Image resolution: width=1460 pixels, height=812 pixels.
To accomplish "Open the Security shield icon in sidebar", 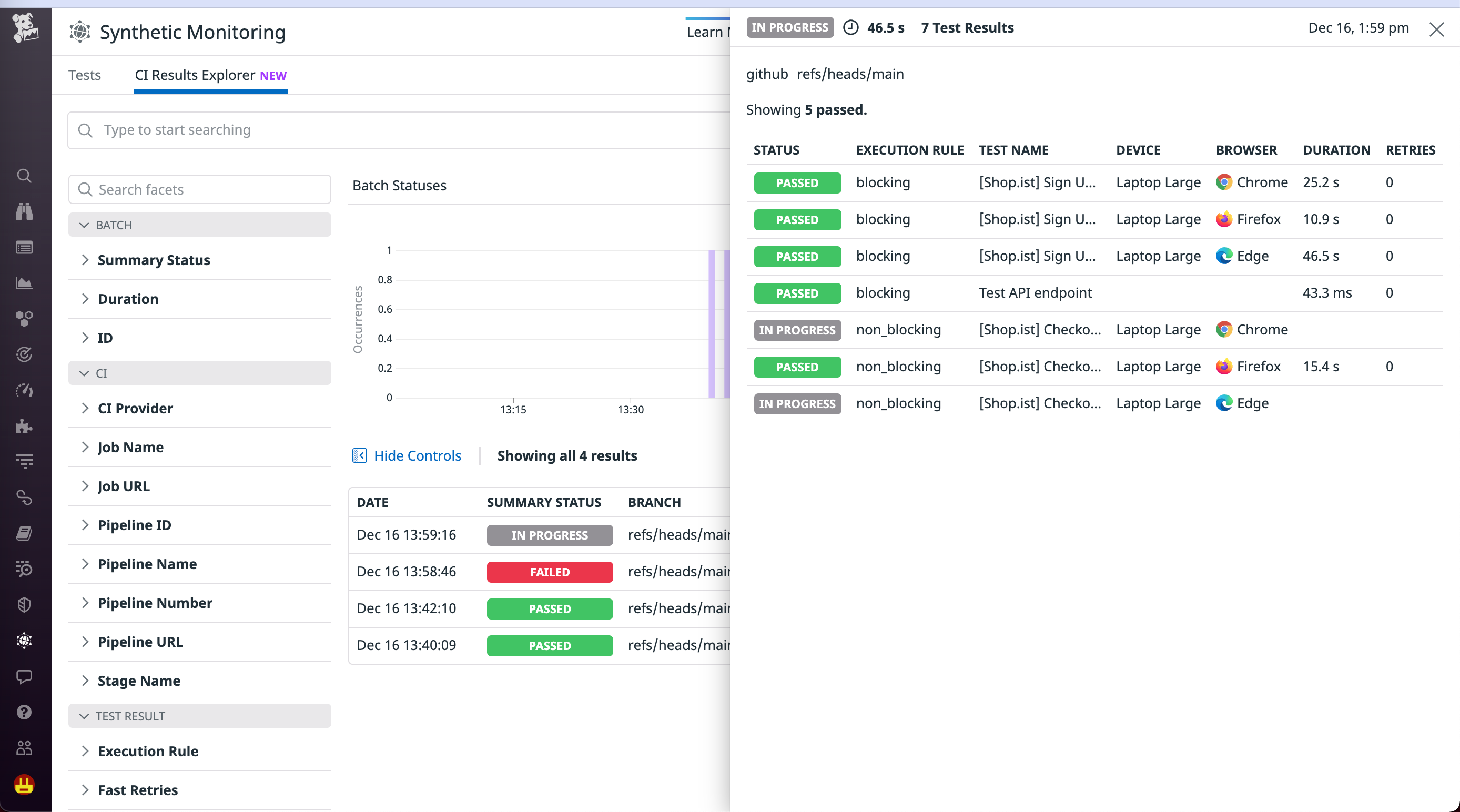I will point(24,605).
